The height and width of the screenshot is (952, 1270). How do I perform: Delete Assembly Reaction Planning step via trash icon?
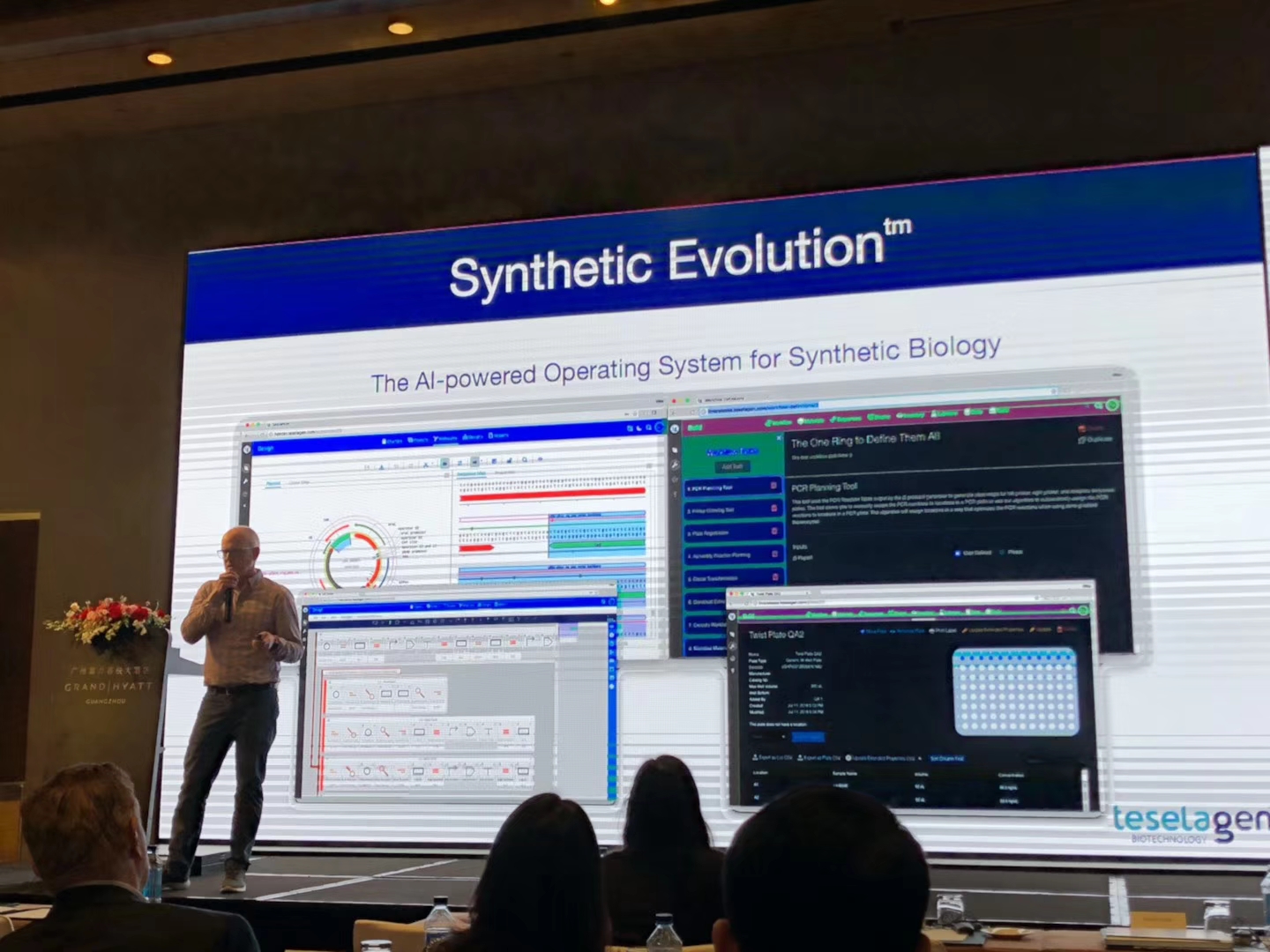775,554
